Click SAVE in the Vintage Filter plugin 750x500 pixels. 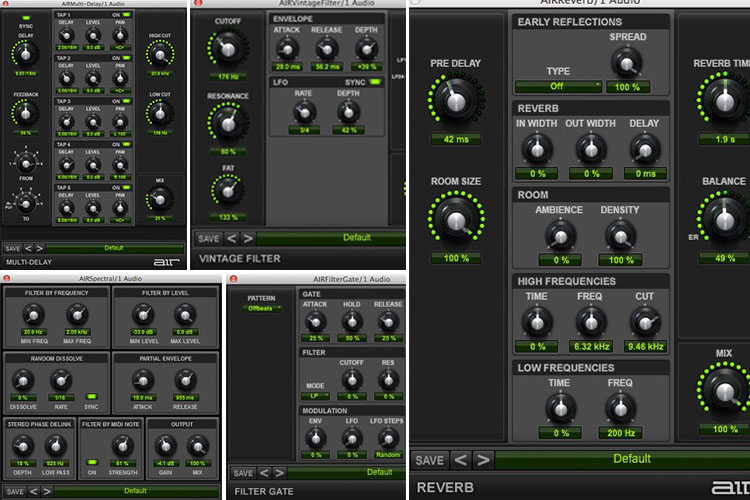[209, 238]
